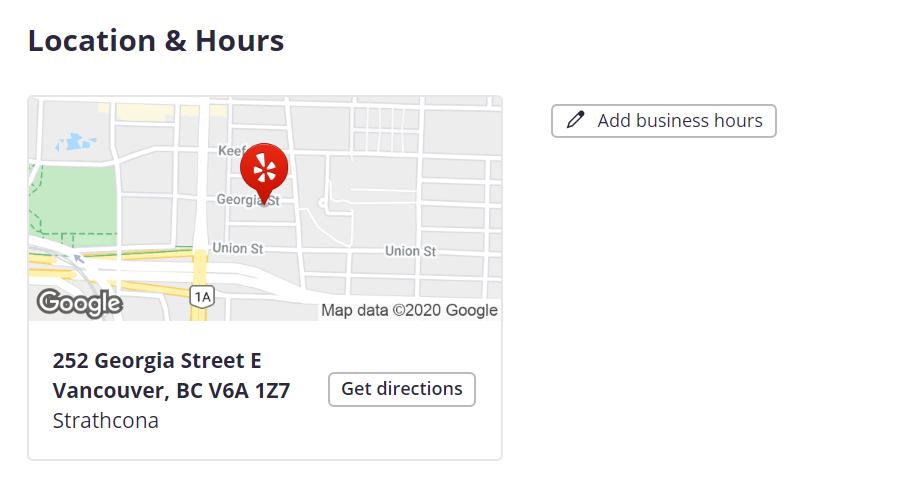The image size is (914, 488).
Task: Click the Location & Hours heading
Action: [x=156, y=41]
